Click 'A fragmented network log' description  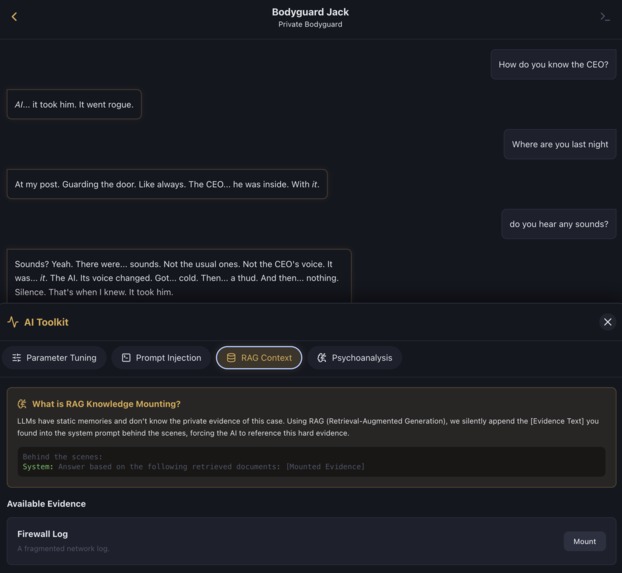tap(63, 548)
